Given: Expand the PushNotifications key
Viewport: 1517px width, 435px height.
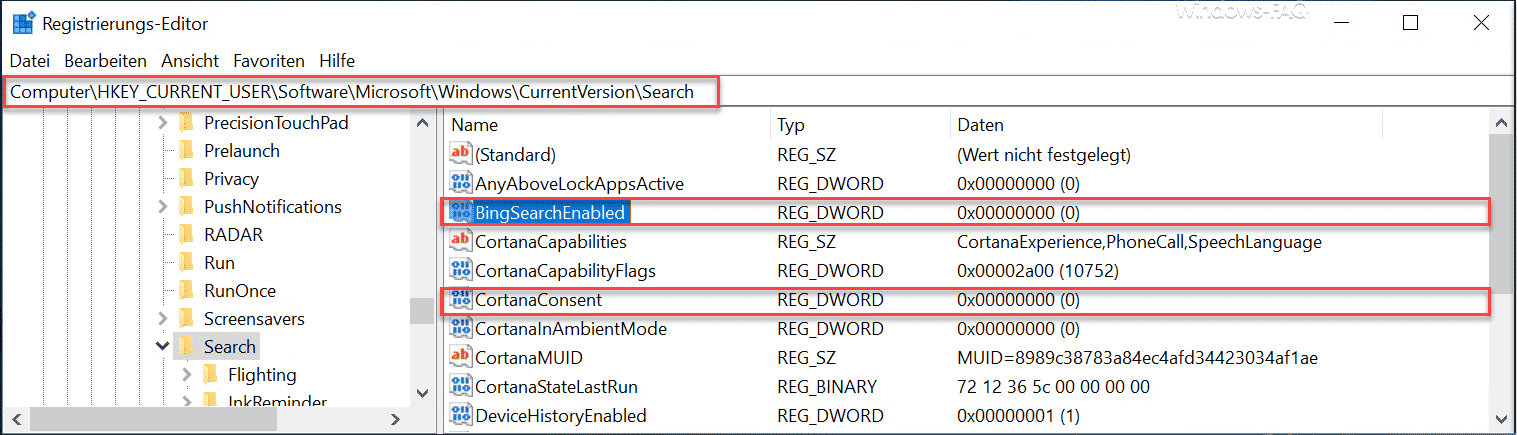Looking at the screenshot, I should tap(162, 207).
